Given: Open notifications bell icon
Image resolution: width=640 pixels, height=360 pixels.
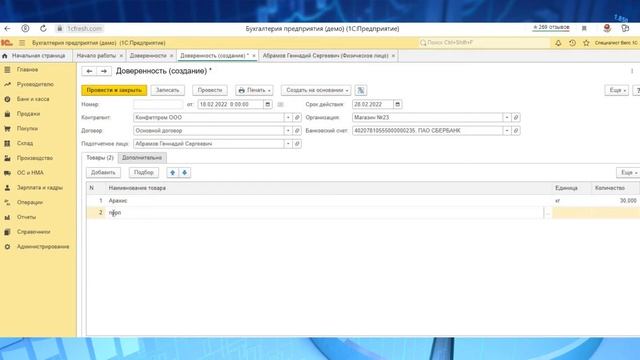Looking at the screenshot, I should pyautogui.click(x=558, y=43).
